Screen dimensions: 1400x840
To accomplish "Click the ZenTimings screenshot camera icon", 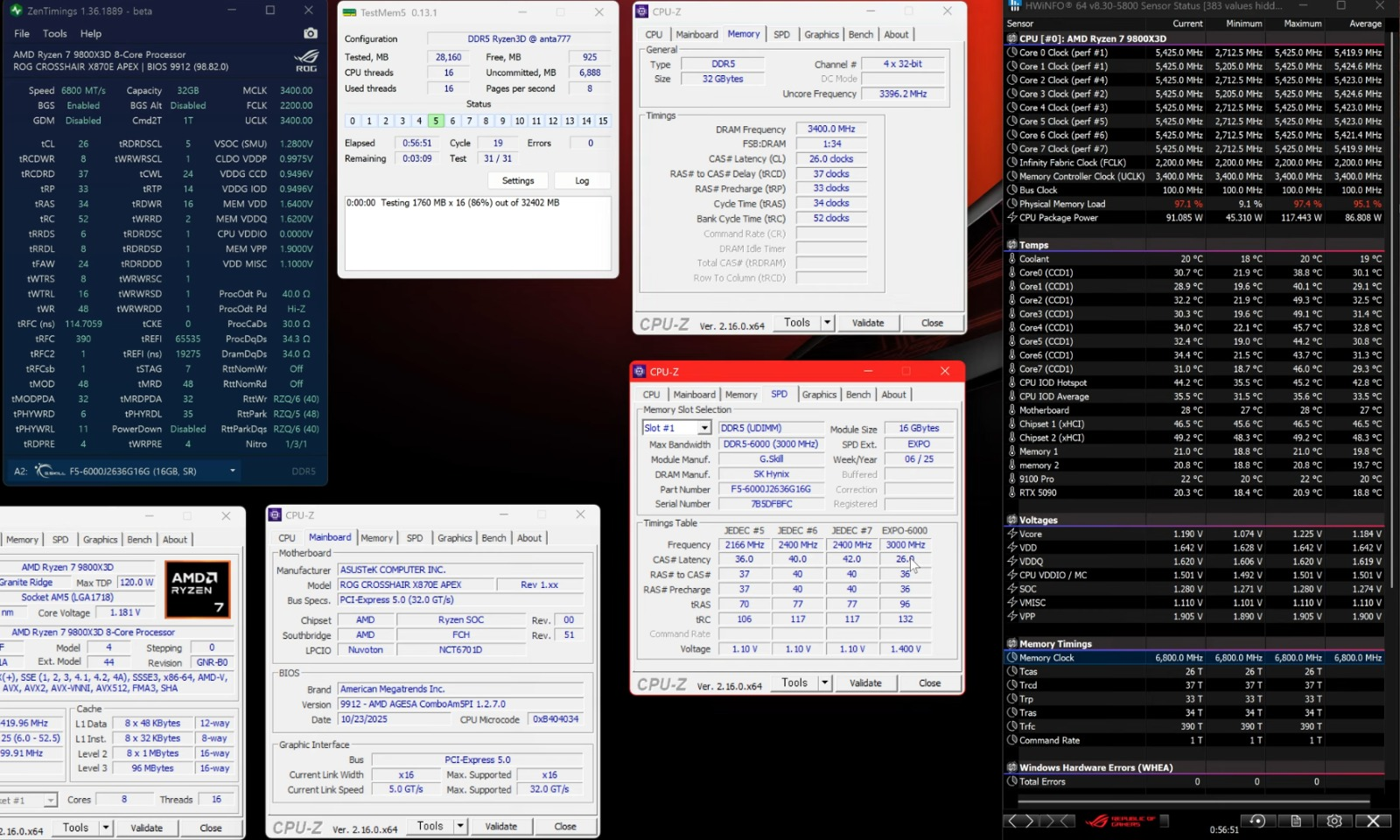I will point(311,33).
